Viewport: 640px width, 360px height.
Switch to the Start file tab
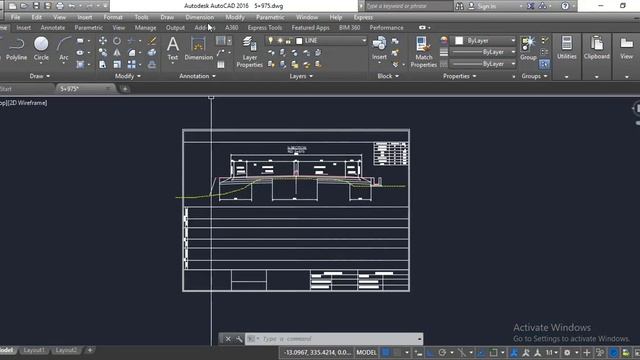click(x=6, y=89)
